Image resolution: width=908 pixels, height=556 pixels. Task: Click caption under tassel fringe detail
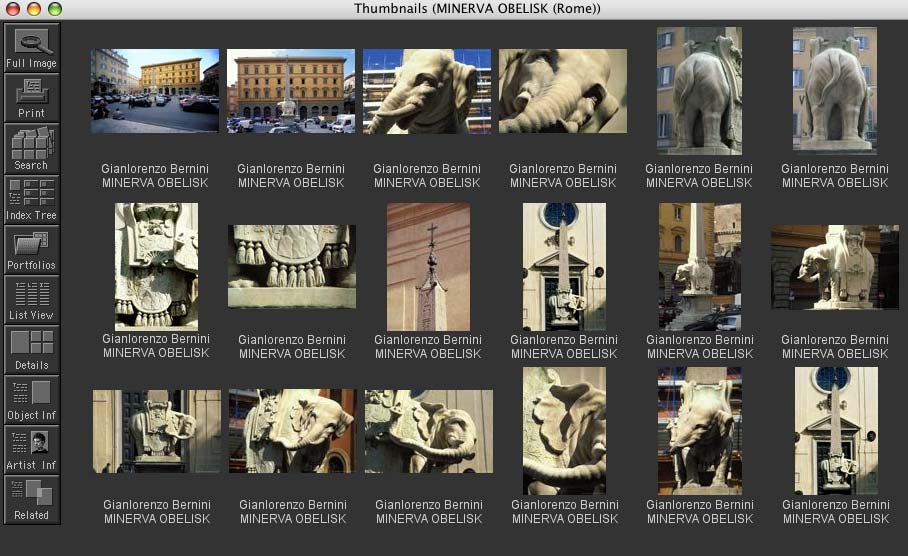coord(292,346)
